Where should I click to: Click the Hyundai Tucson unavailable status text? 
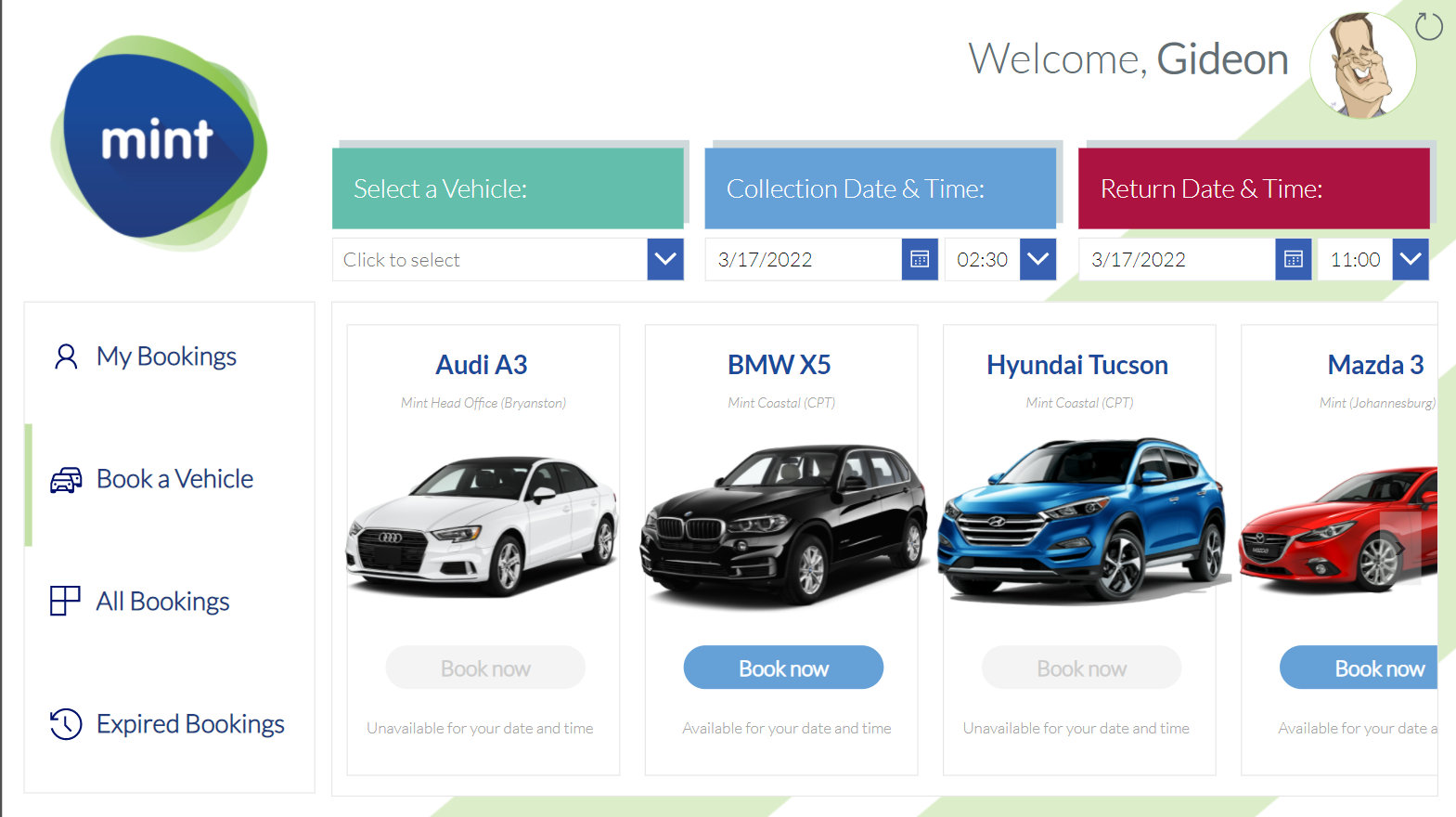(1076, 728)
